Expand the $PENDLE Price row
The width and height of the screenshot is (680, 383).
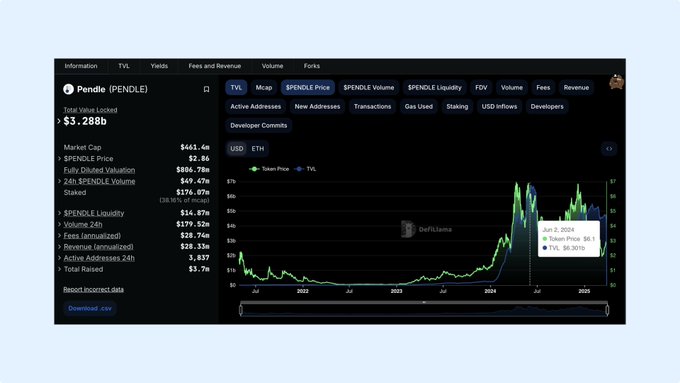(59, 159)
